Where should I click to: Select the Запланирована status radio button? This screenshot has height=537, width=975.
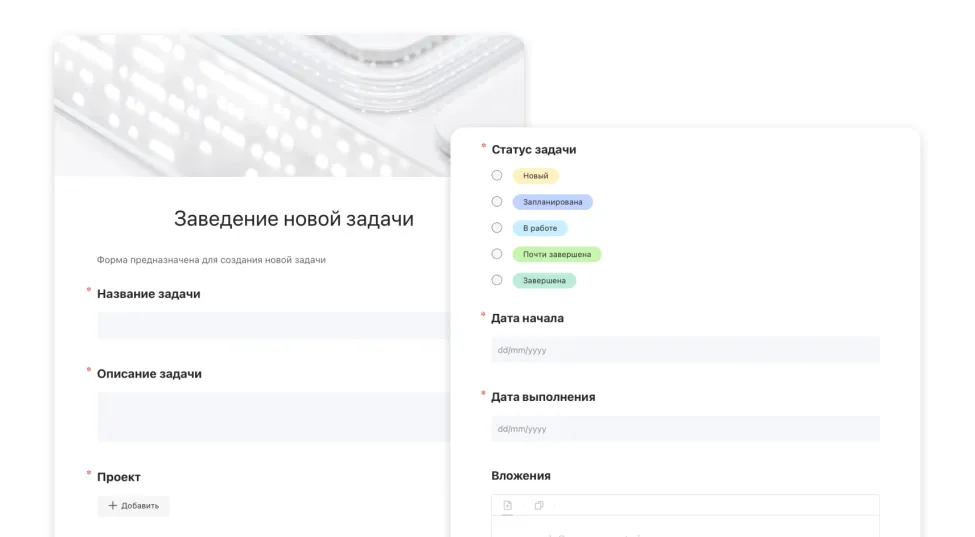tap(497, 201)
